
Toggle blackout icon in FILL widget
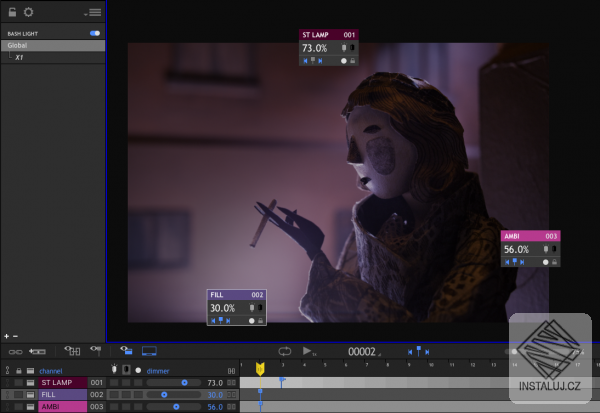(260, 307)
